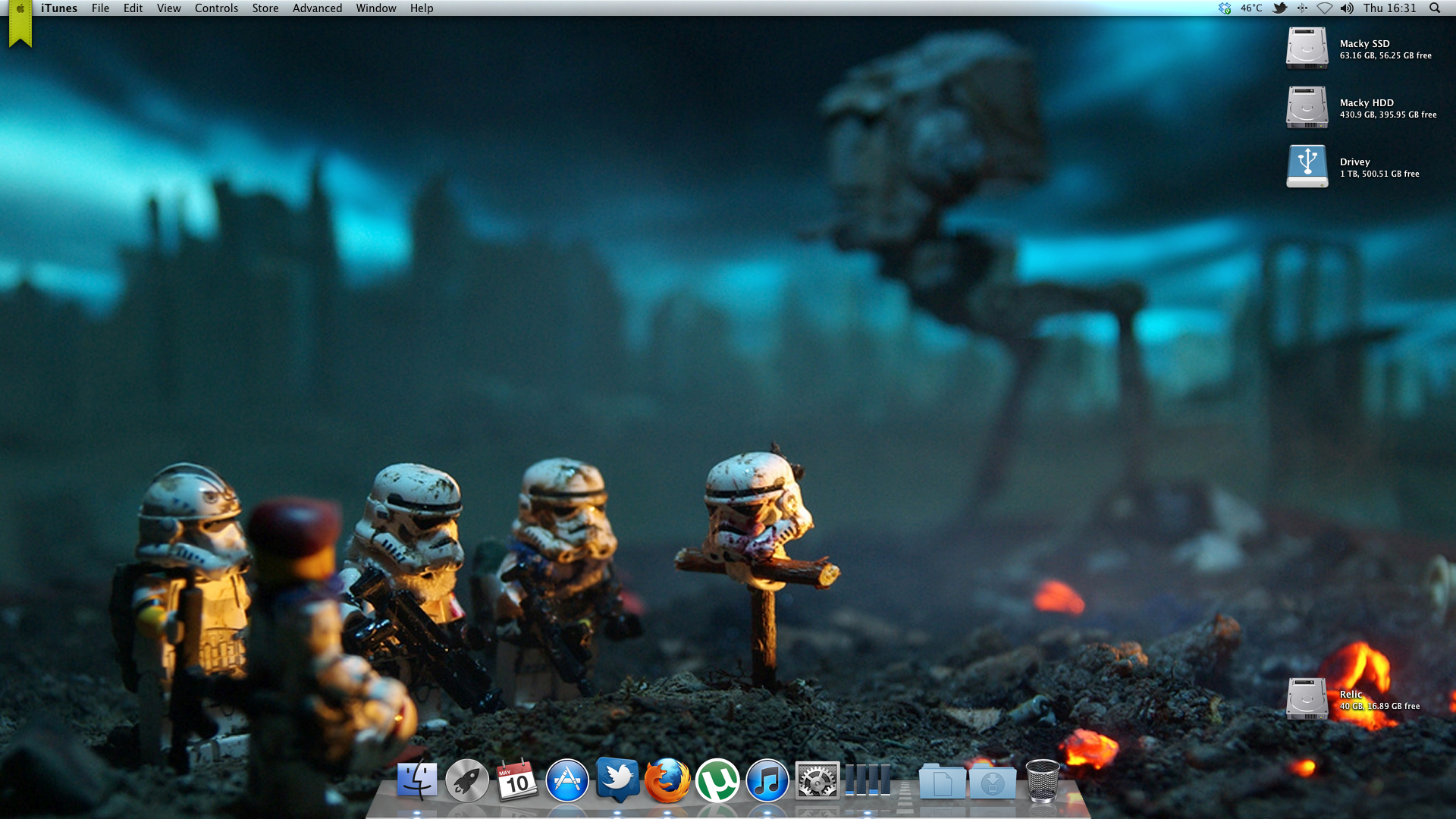Viewport: 1456px width, 819px height.
Task: Open the Controls menu
Action: pos(216,8)
